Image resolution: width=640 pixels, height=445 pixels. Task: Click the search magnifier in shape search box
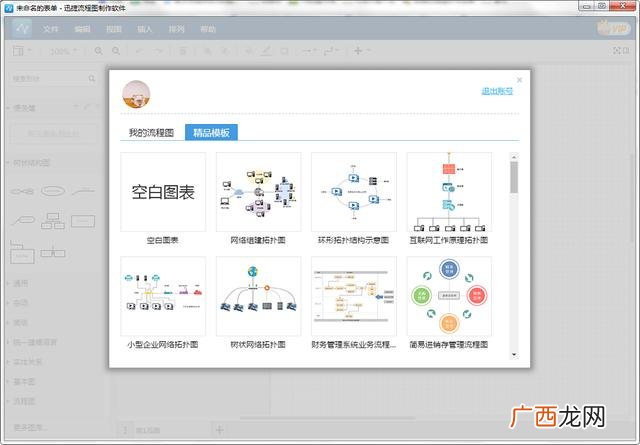[92, 78]
